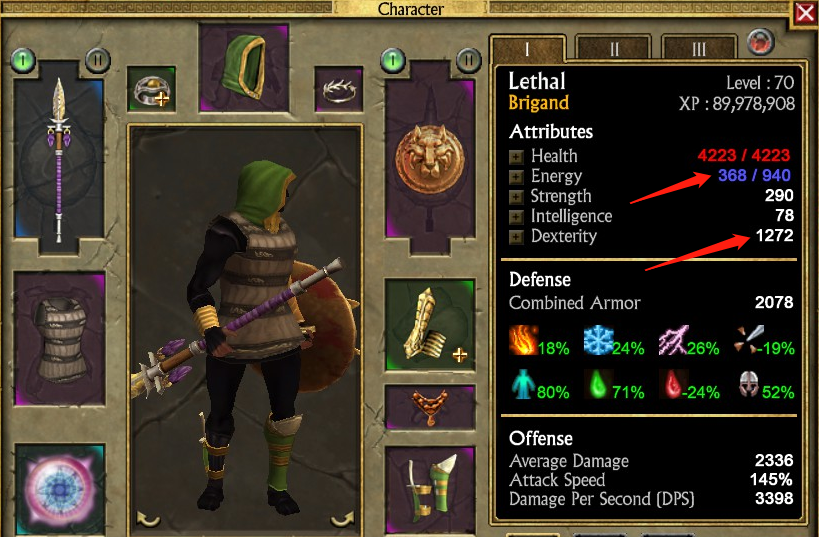The height and width of the screenshot is (537, 819).
Task: Rotate character model left arrow
Action: pos(148,519)
